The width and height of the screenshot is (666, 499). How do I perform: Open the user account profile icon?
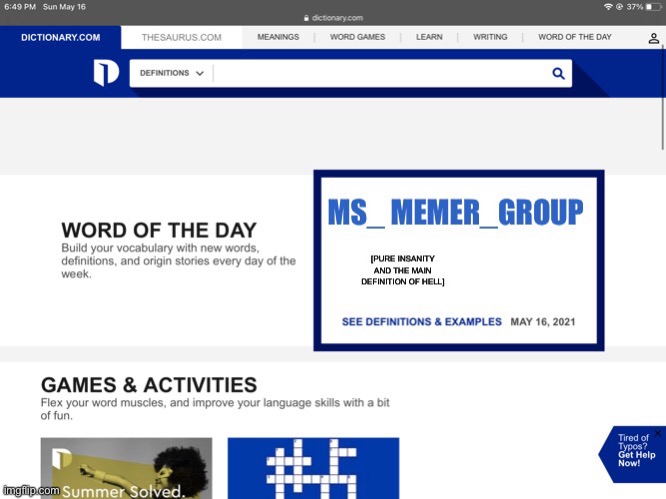(x=654, y=38)
